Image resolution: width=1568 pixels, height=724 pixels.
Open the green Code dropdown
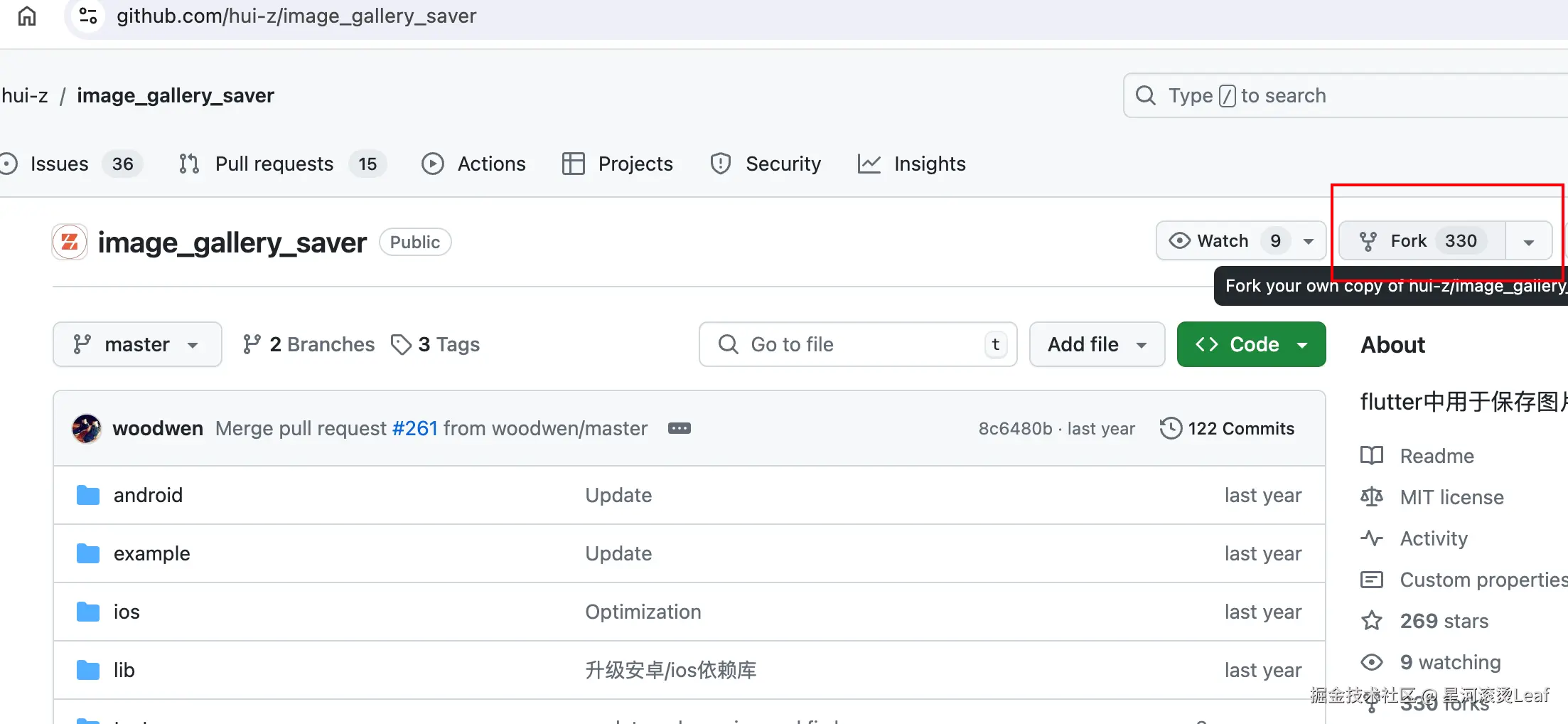1251,344
